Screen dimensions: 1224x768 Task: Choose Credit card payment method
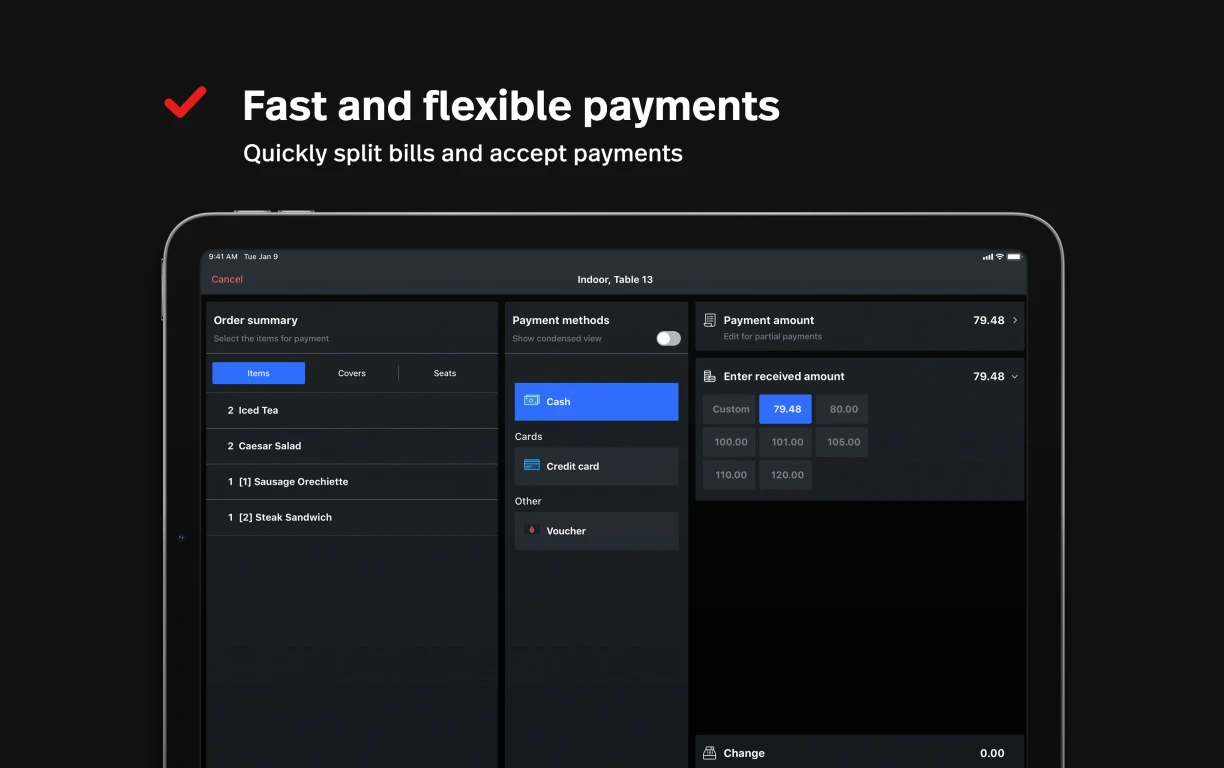tap(596, 466)
